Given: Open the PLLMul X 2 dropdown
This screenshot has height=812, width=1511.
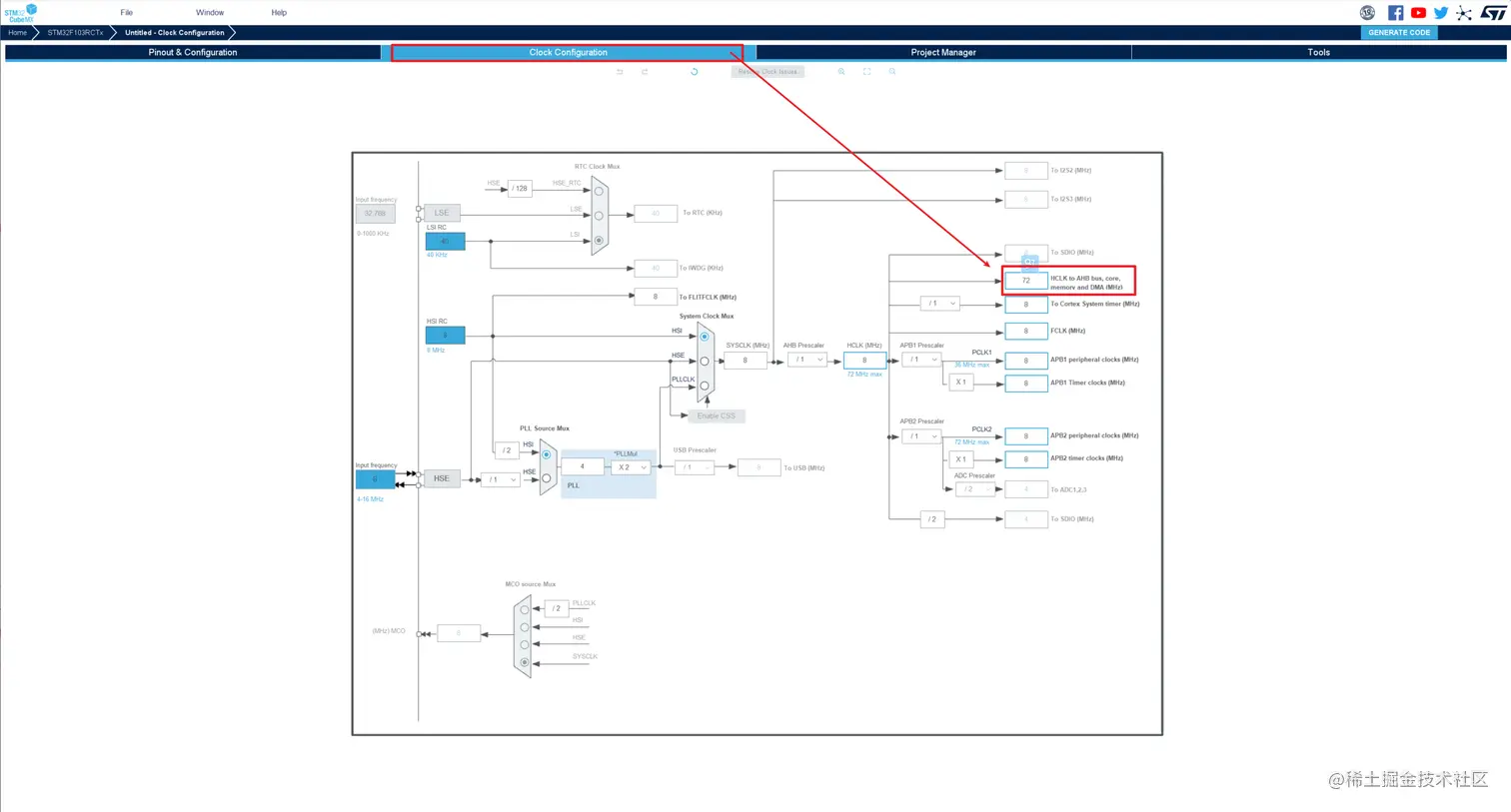Looking at the screenshot, I should coord(631,467).
